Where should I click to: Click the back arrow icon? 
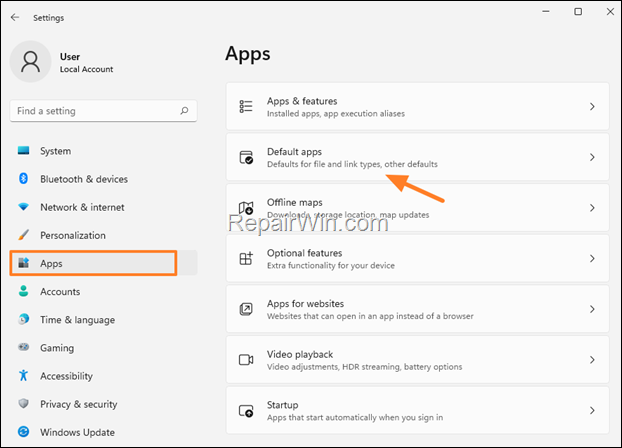coord(15,17)
